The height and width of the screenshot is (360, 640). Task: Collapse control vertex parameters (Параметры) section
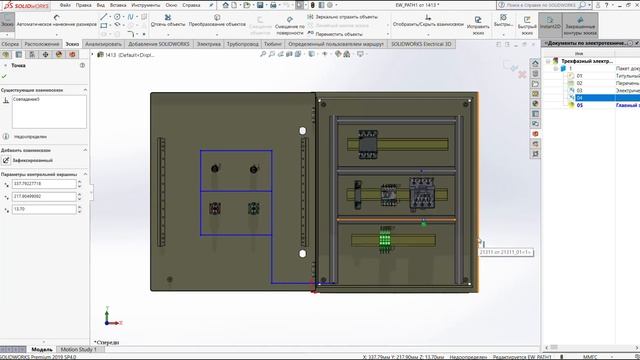(85, 174)
